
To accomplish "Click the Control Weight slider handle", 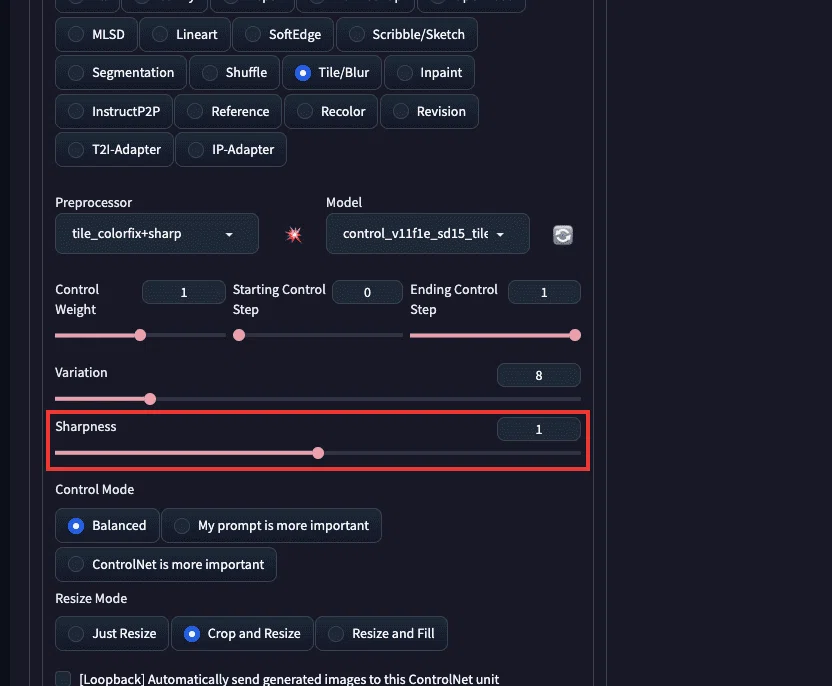I will tap(140, 335).
